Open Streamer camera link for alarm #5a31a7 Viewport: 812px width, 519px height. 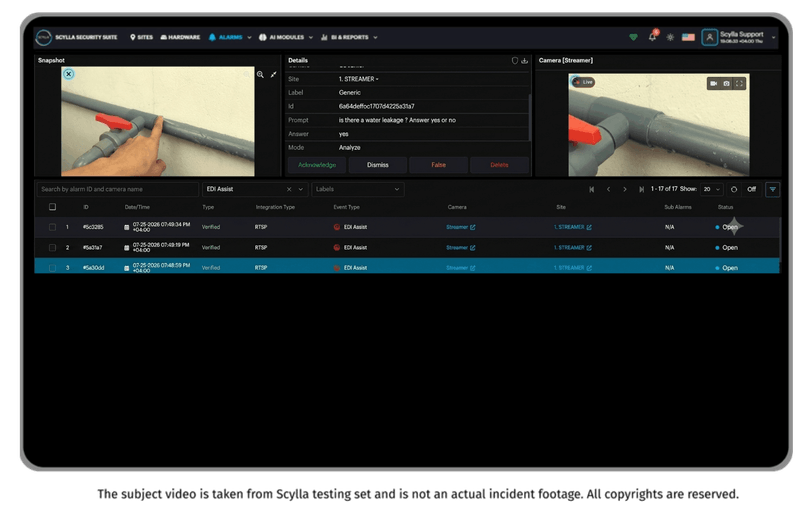coord(460,248)
